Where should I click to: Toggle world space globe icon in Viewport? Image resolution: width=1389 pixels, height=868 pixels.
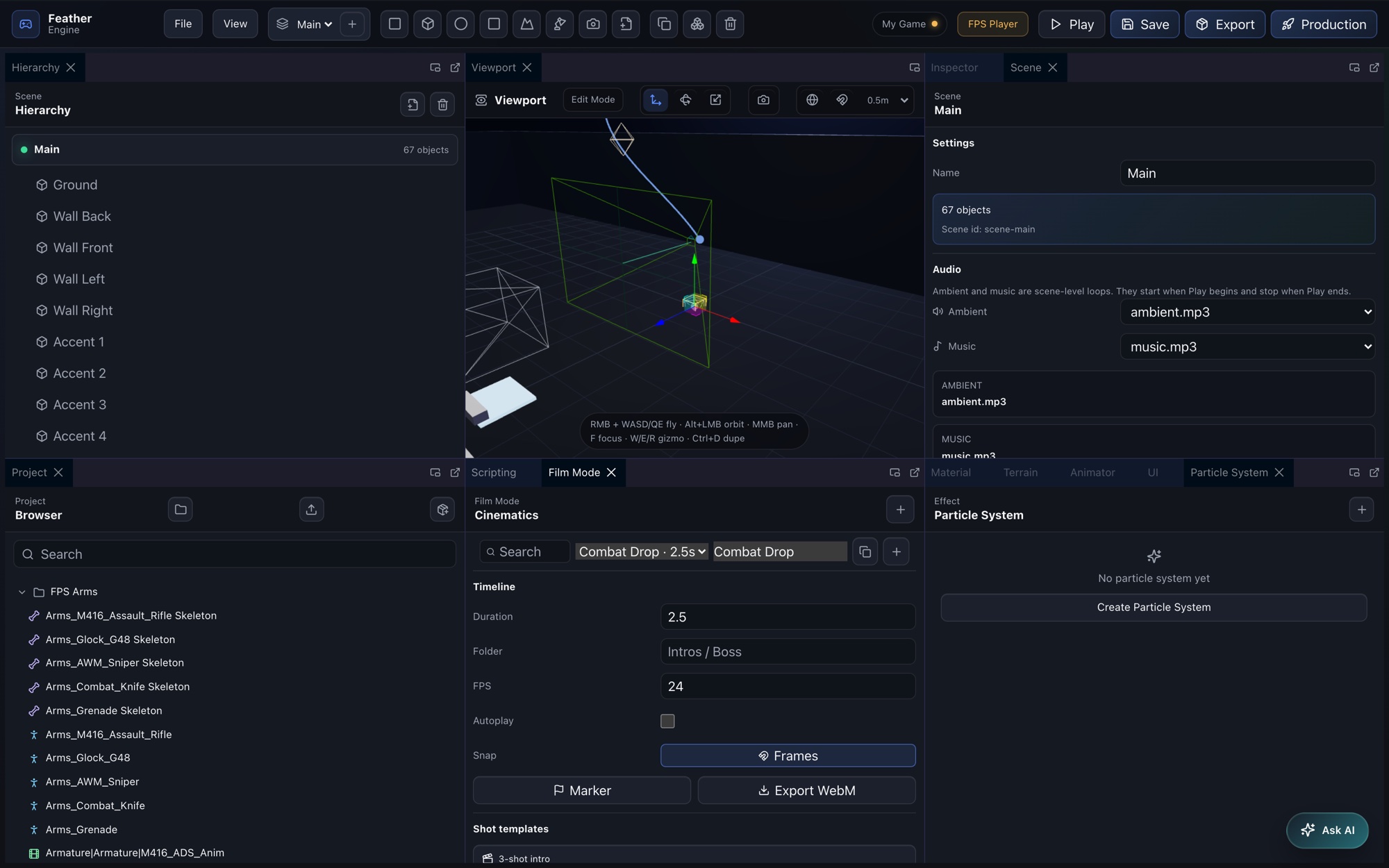tap(812, 100)
